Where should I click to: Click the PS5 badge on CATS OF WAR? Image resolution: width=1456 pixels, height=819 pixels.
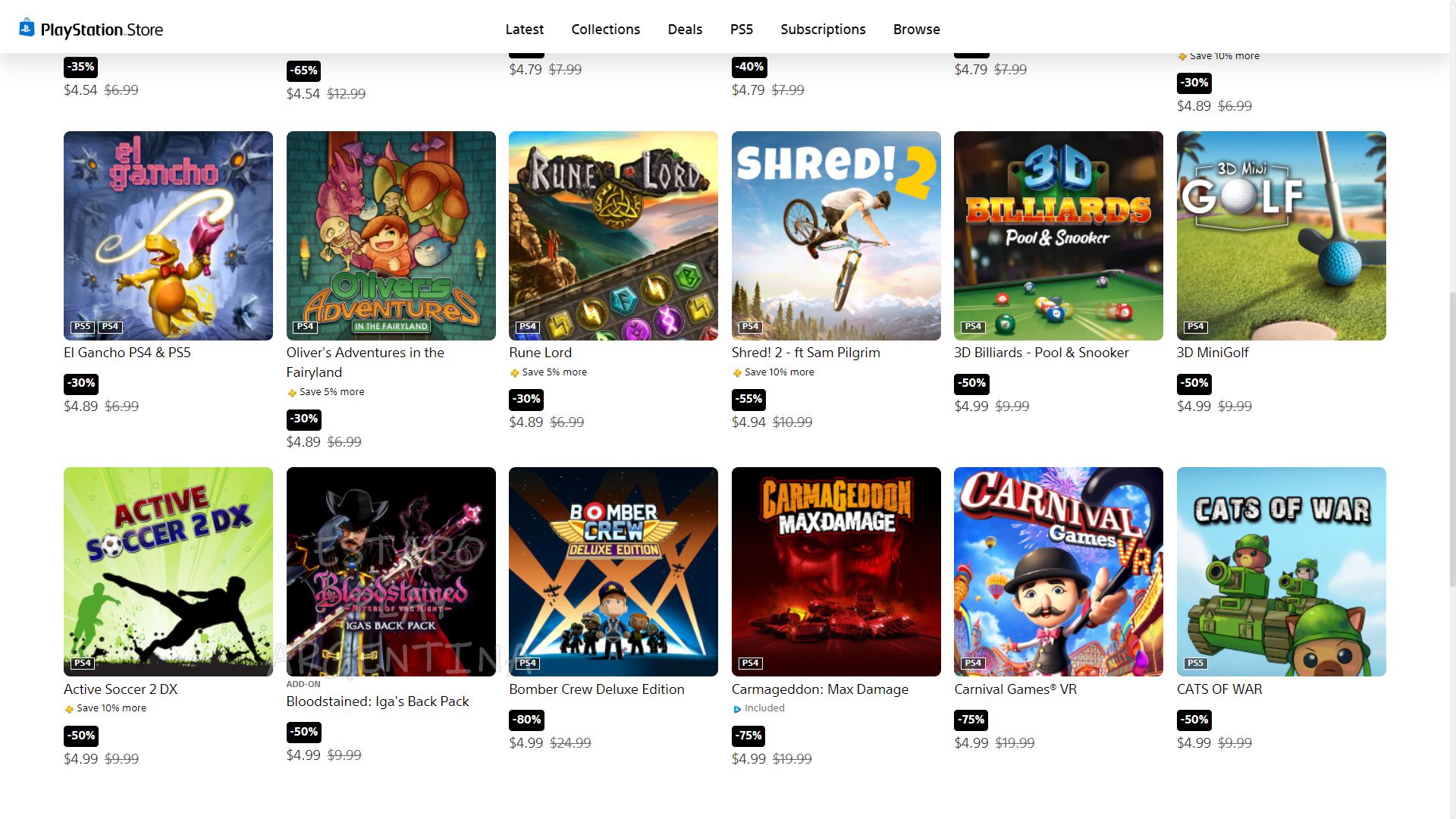(1195, 663)
